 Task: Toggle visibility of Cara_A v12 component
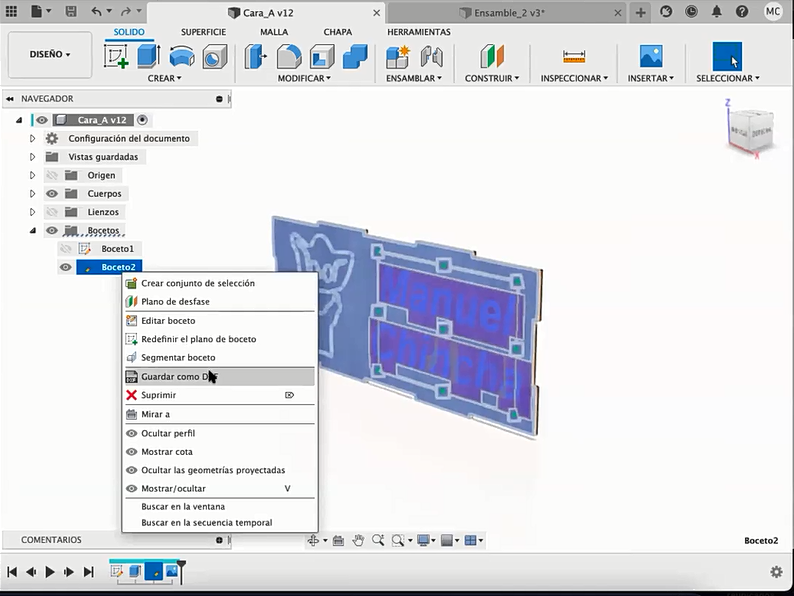(x=42, y=120)
